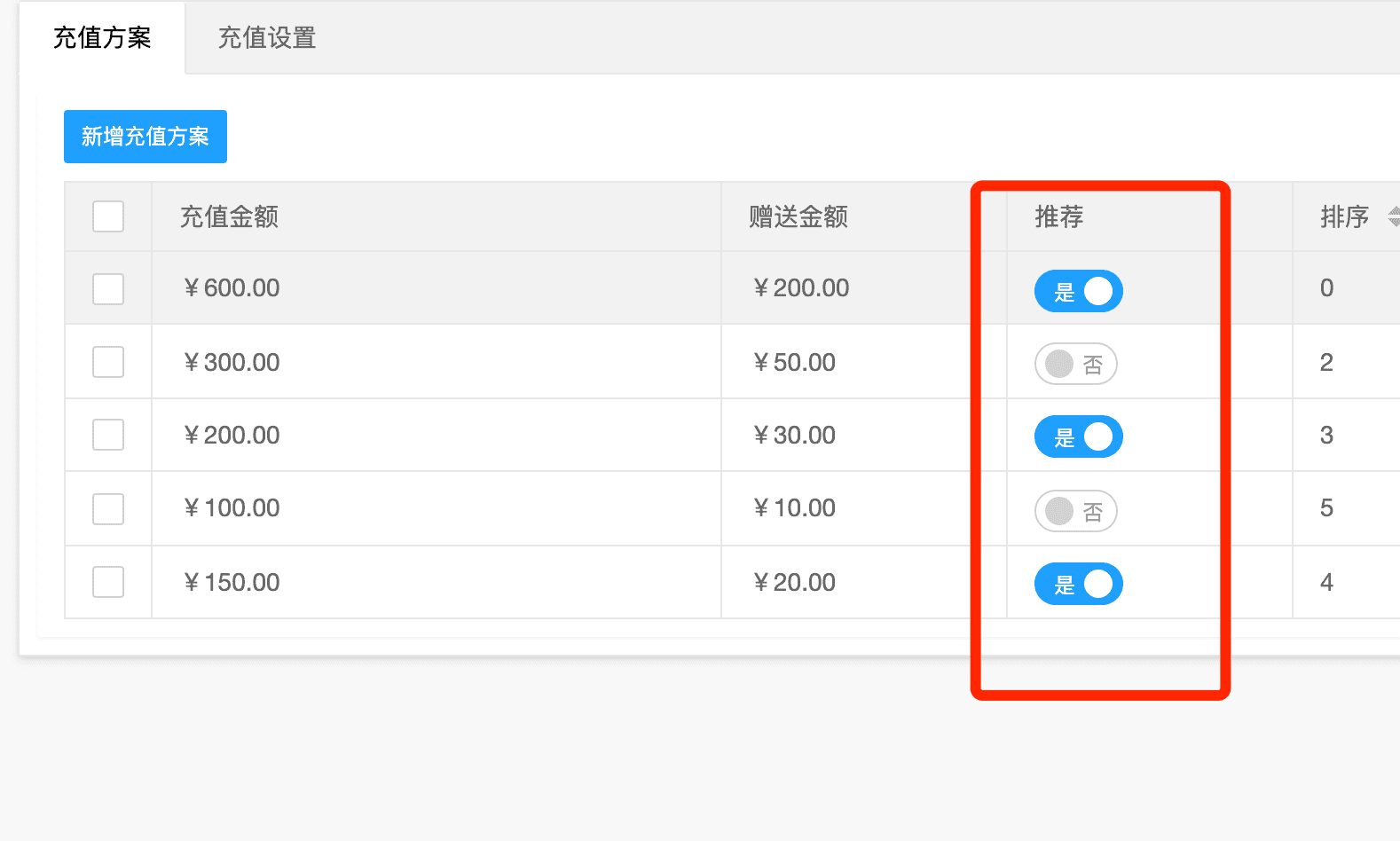Click the 新增充值方案 button
Image resolution: width=1400 pixels, height=841 pixels.
(146, 137)
